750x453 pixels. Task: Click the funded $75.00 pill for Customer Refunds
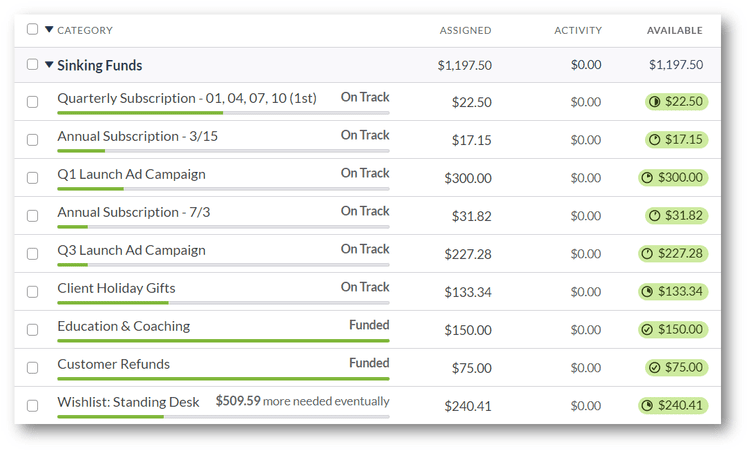click(x=676, y=368)
